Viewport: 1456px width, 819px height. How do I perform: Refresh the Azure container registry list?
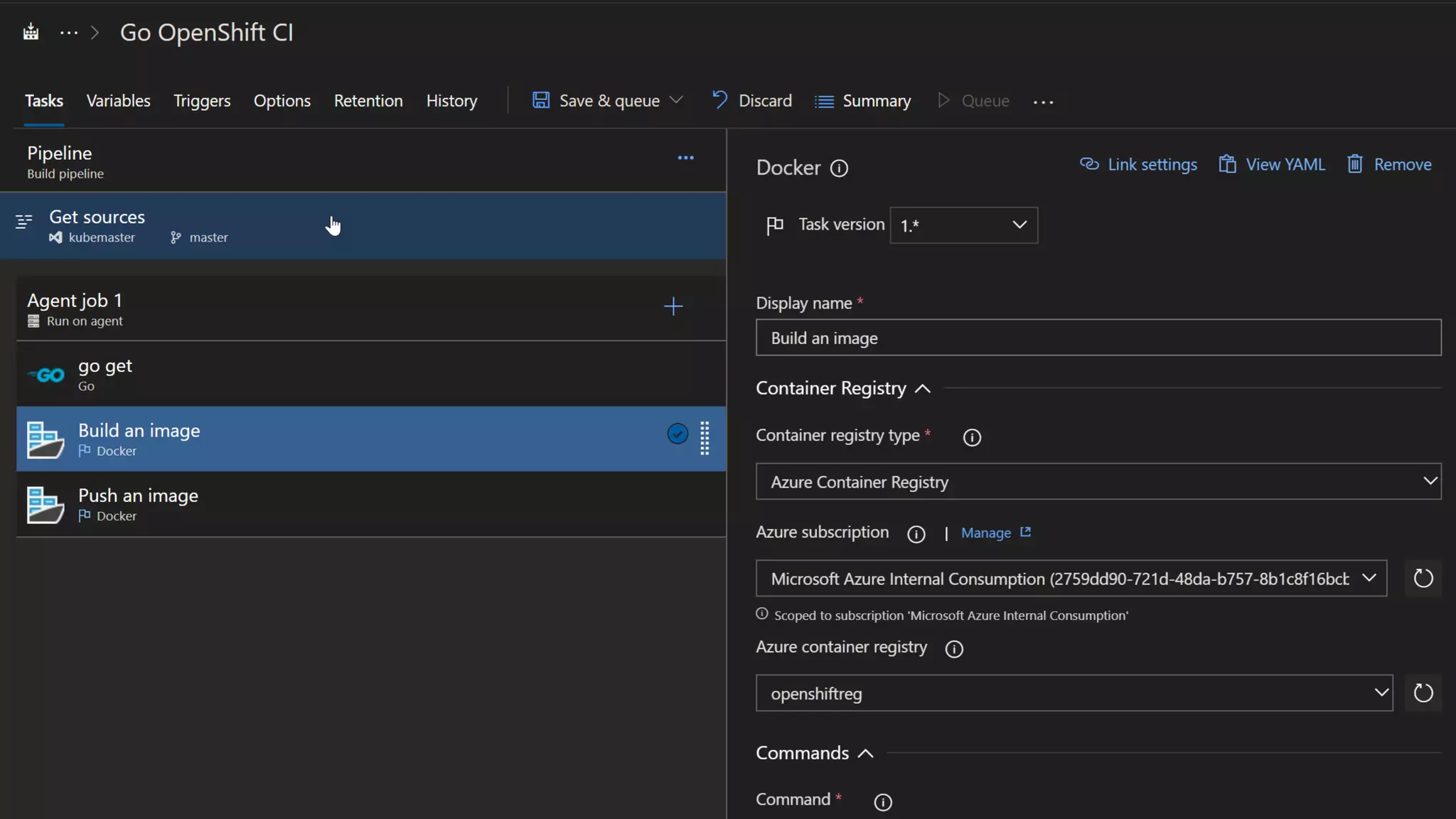pos(1423,692)
